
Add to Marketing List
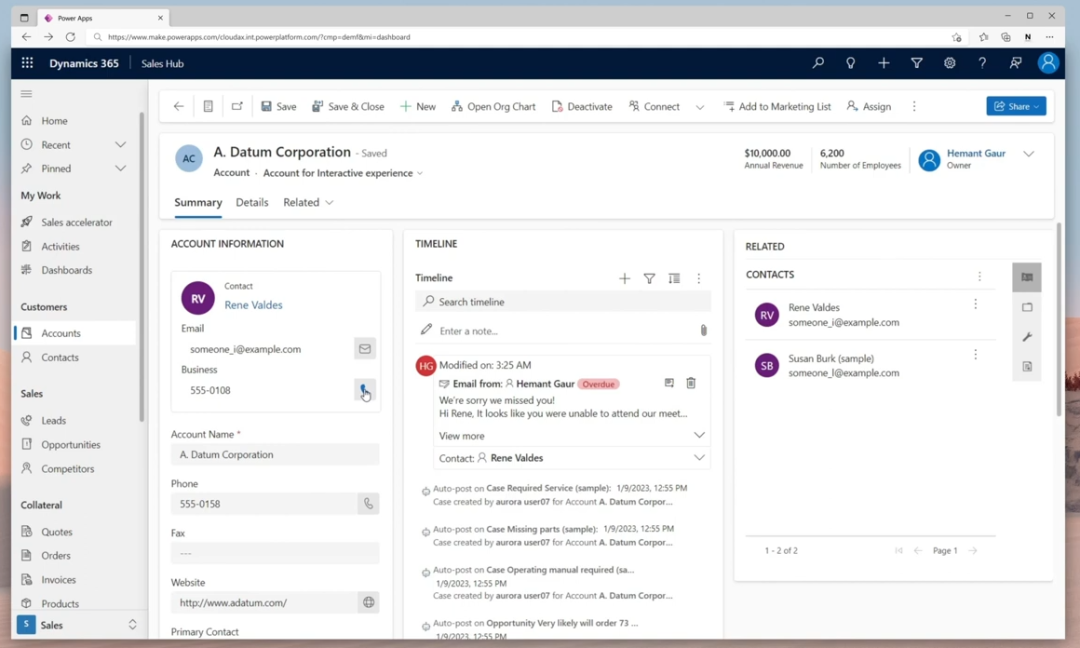tap(777, 106)
